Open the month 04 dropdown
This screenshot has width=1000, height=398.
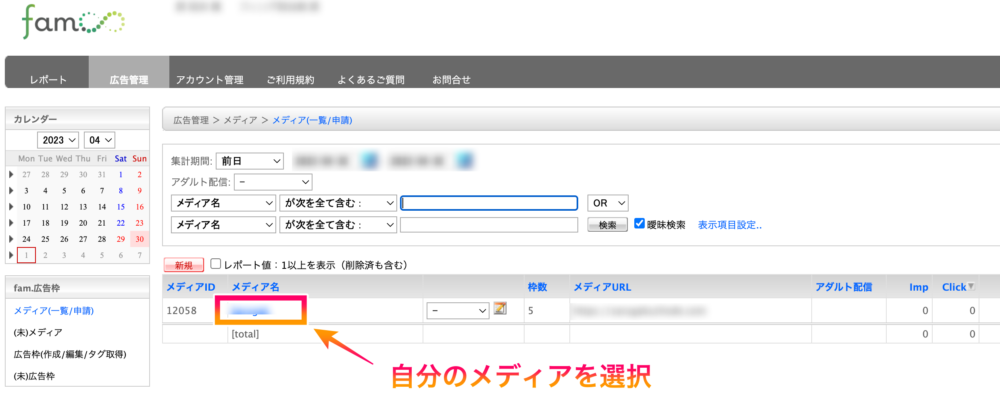pos(99,140)
